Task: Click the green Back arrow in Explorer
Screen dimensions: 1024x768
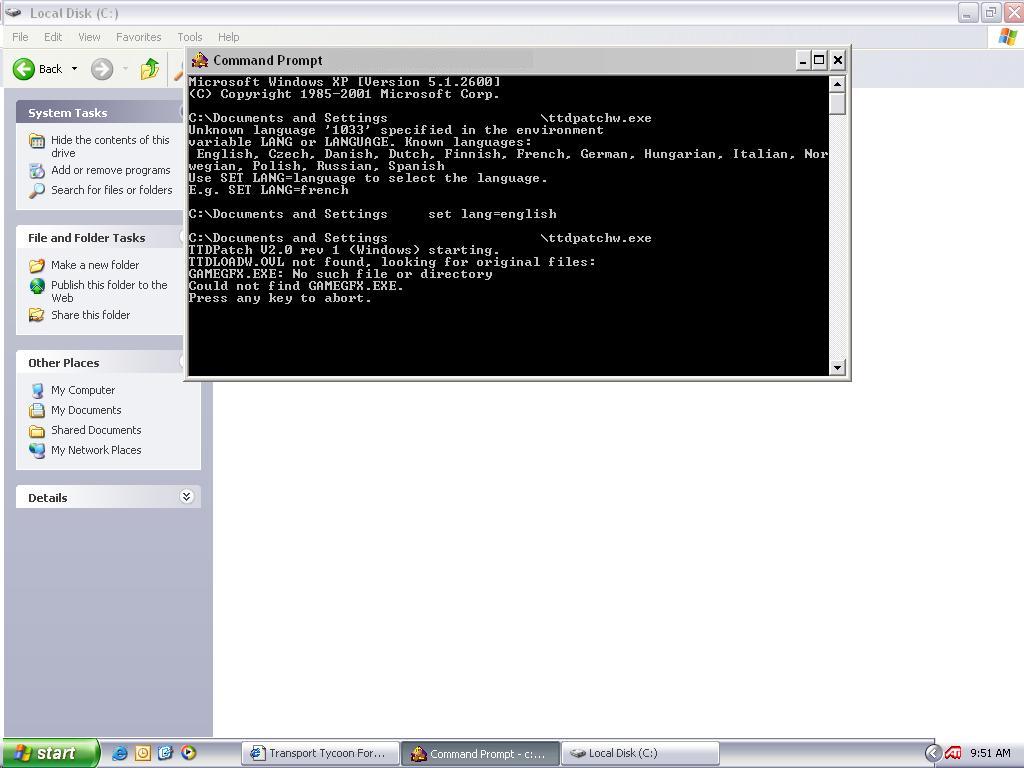Action: pos(24,69)
